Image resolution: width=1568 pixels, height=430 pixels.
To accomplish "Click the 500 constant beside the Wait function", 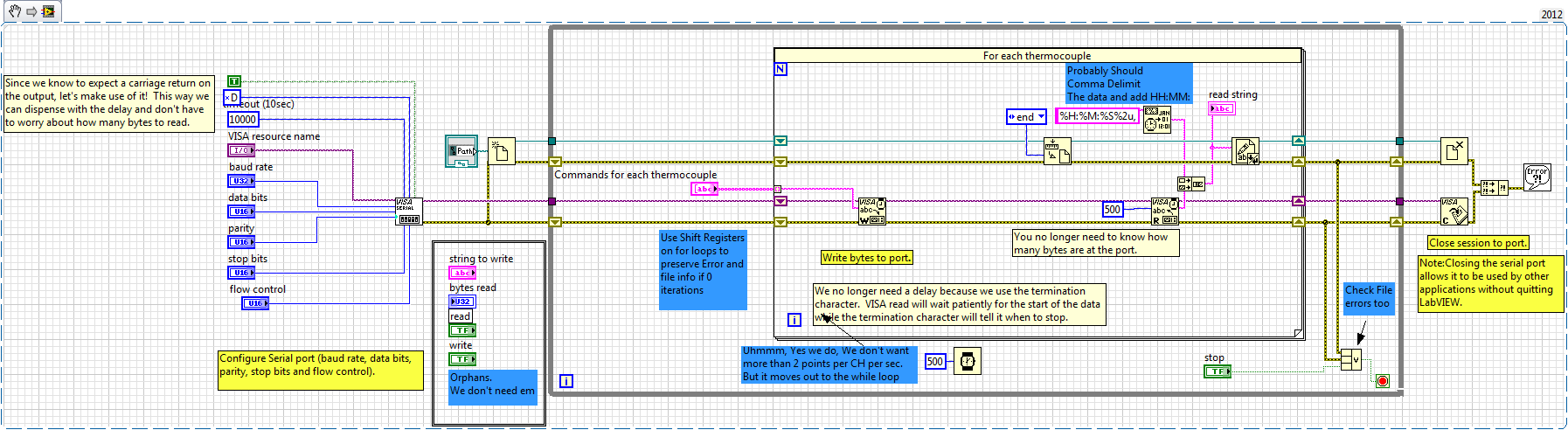I will pyautogui.click(x=934, y=361).
